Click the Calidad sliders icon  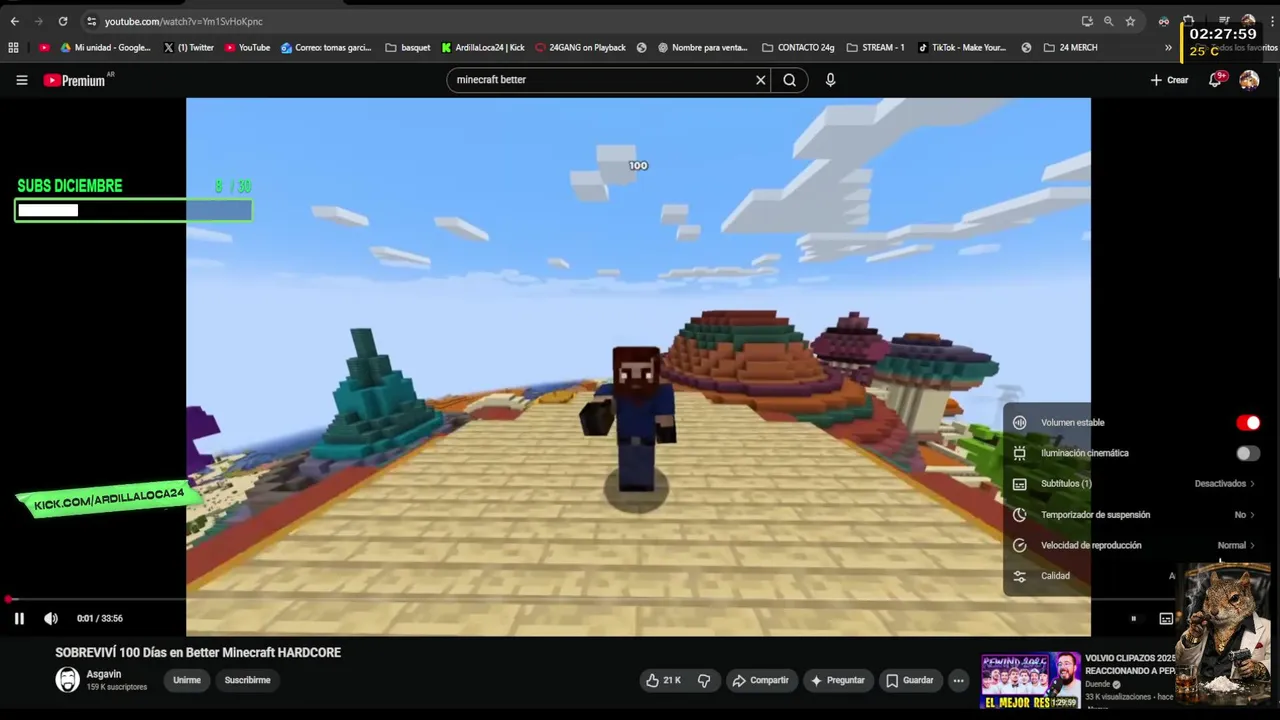tap(1019, 576)
